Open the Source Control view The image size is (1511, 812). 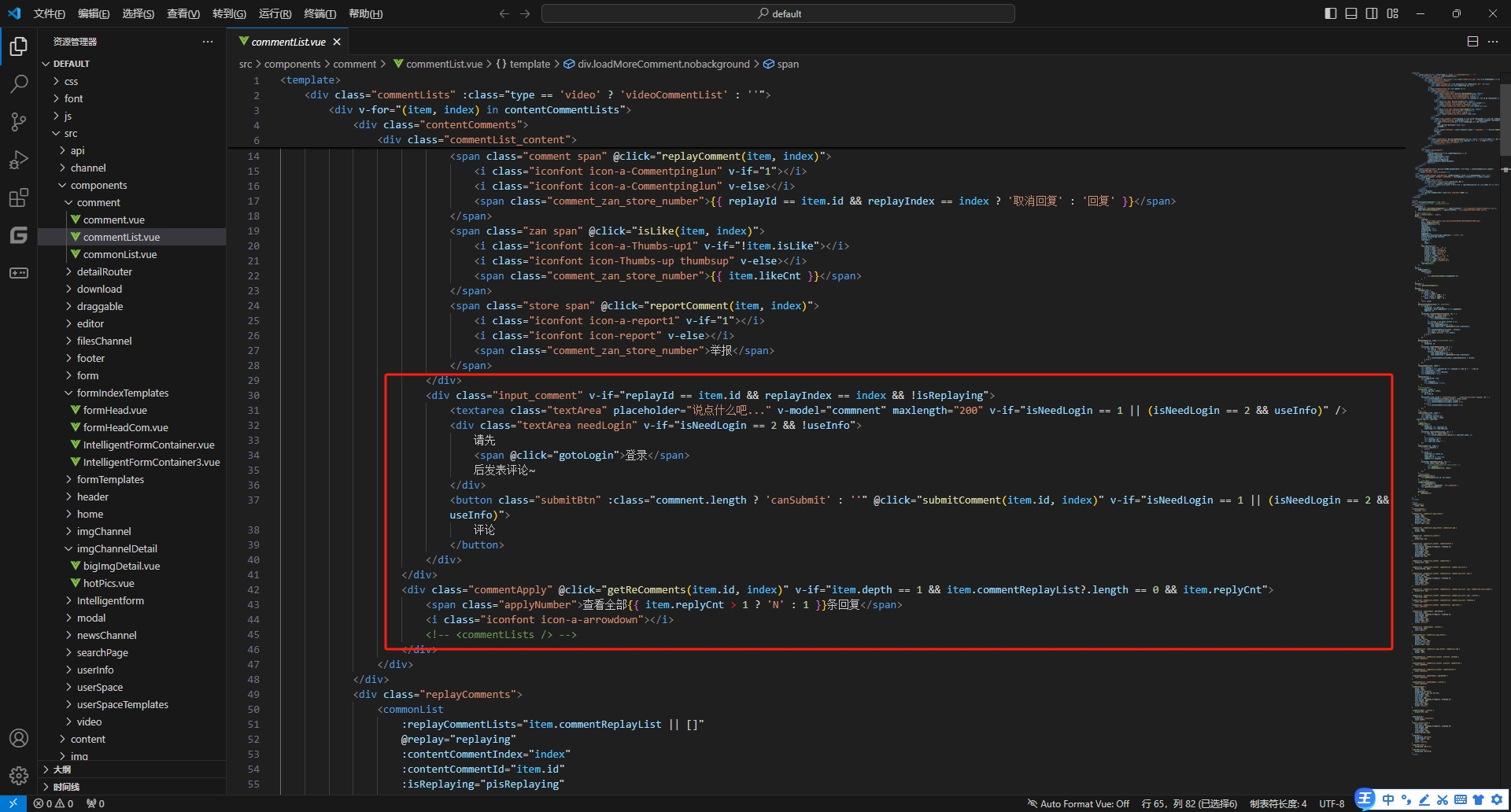(19, 121)
